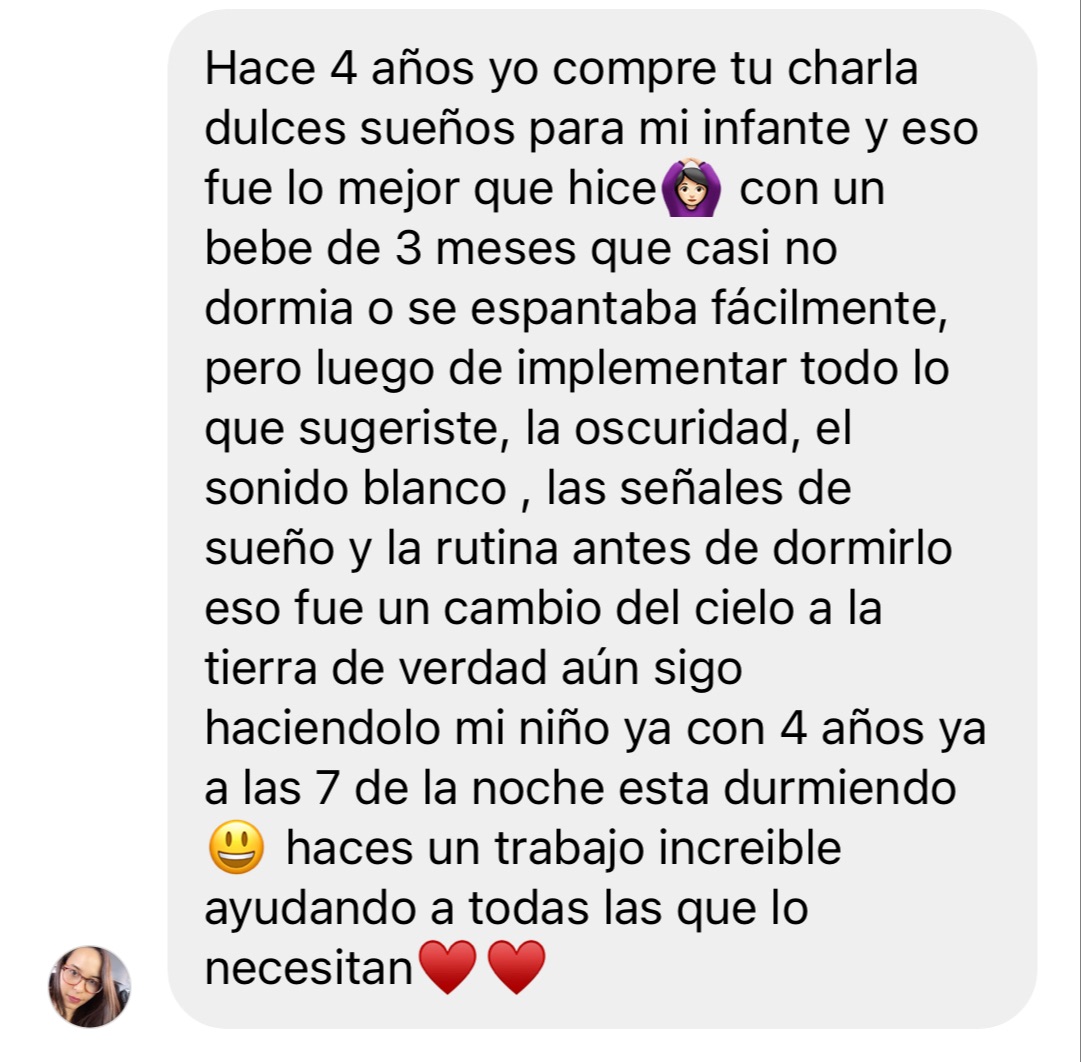Screen dimensions: 1081x1062
Task: Click the first red heart emoji
Action: 447,967
